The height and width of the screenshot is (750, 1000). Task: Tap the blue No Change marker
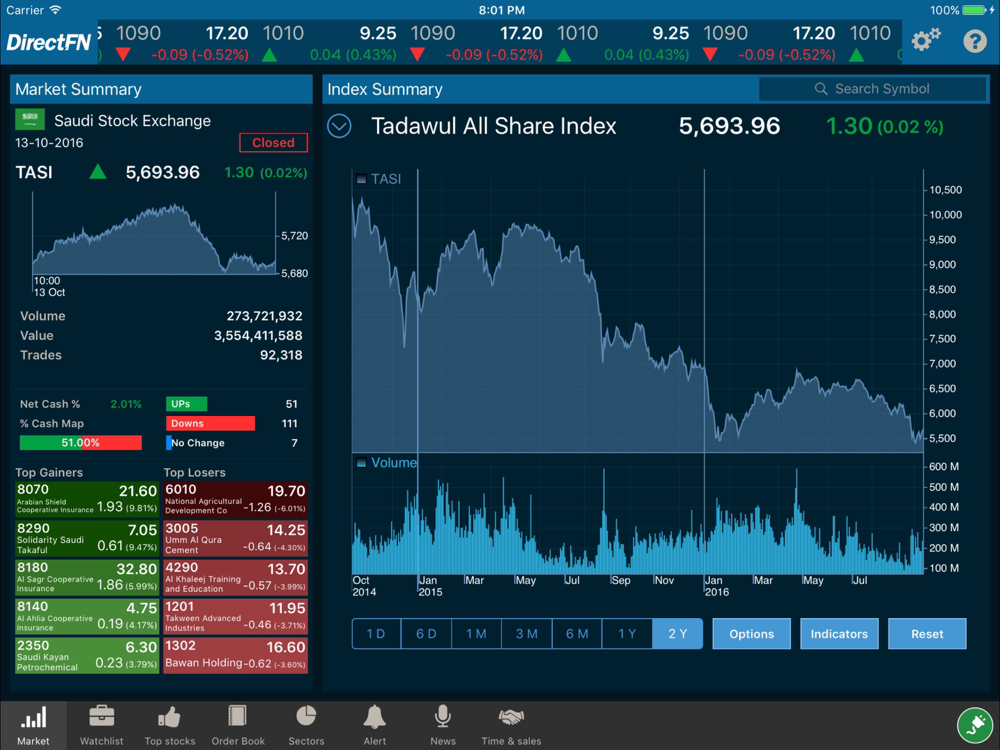(x=168, y=443)
